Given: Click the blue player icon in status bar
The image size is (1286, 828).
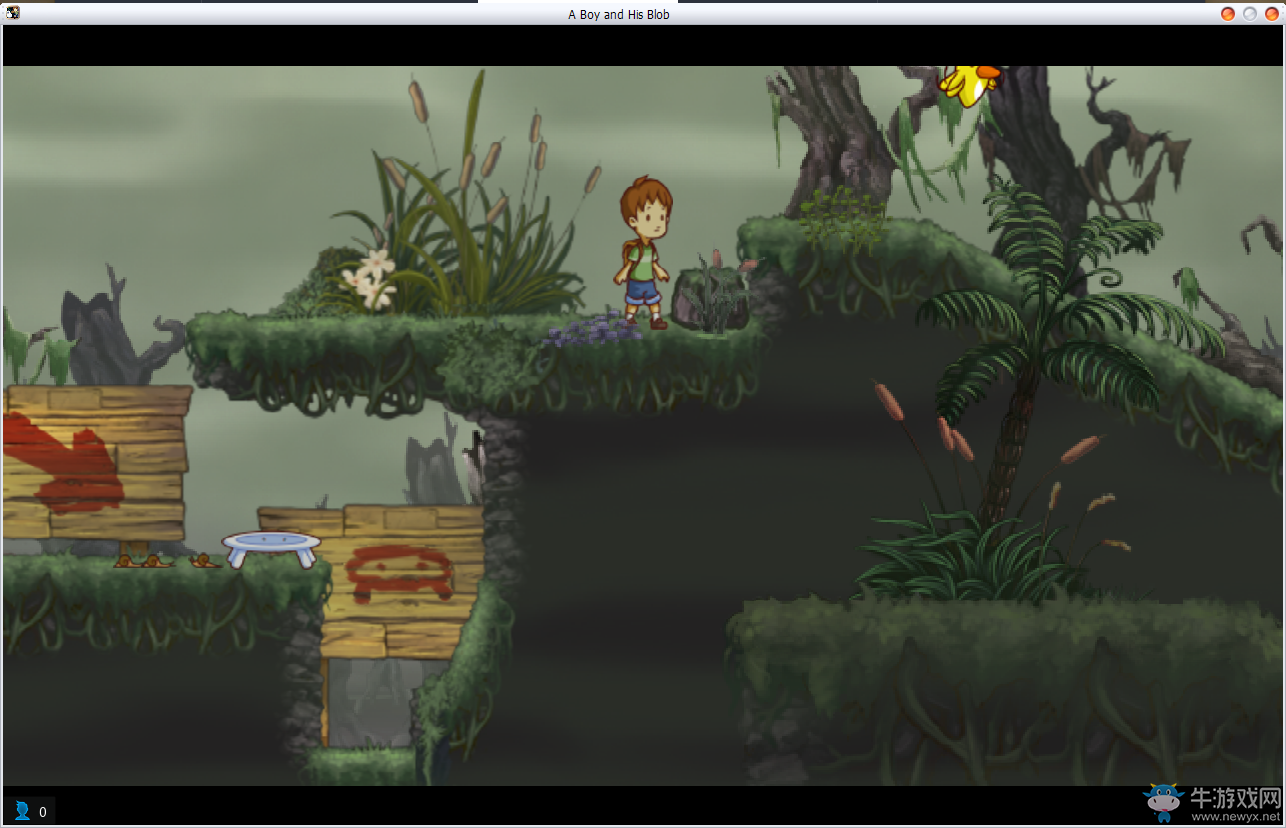Looking at the screenshot, I should pos(22,810).
